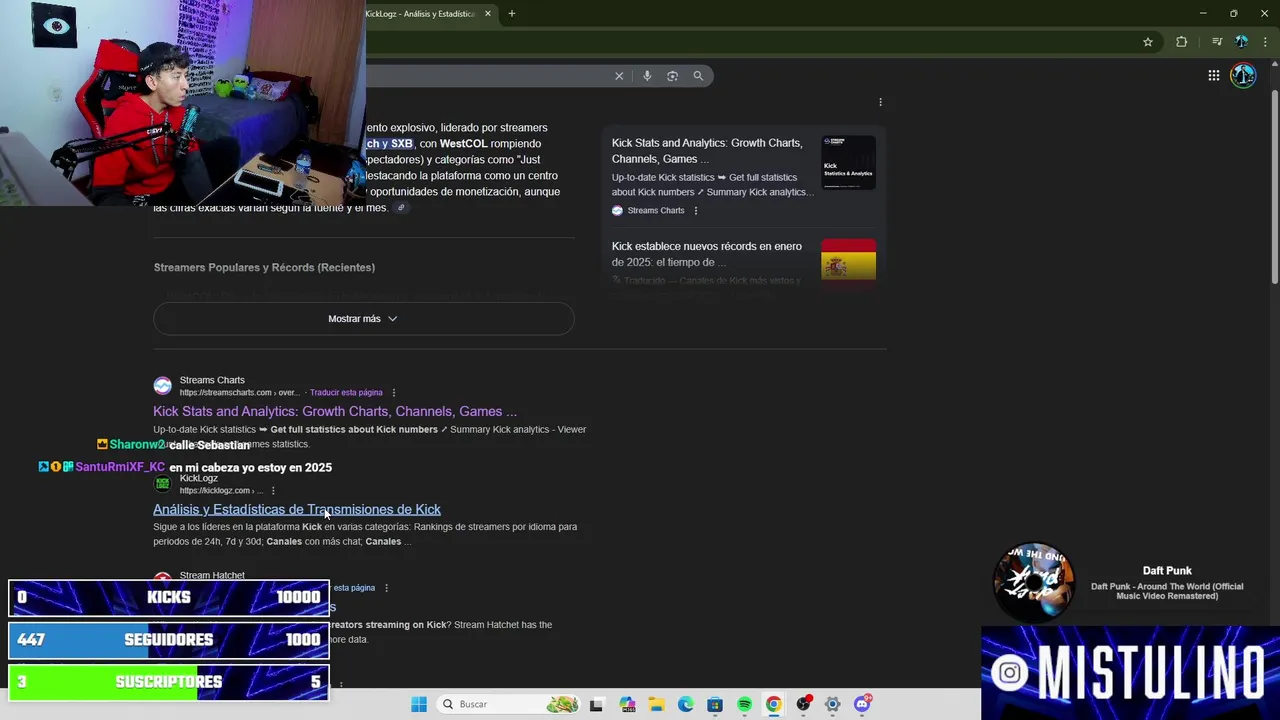
Task: Start voice search with the microphone icon
Action: pos(647,76)
